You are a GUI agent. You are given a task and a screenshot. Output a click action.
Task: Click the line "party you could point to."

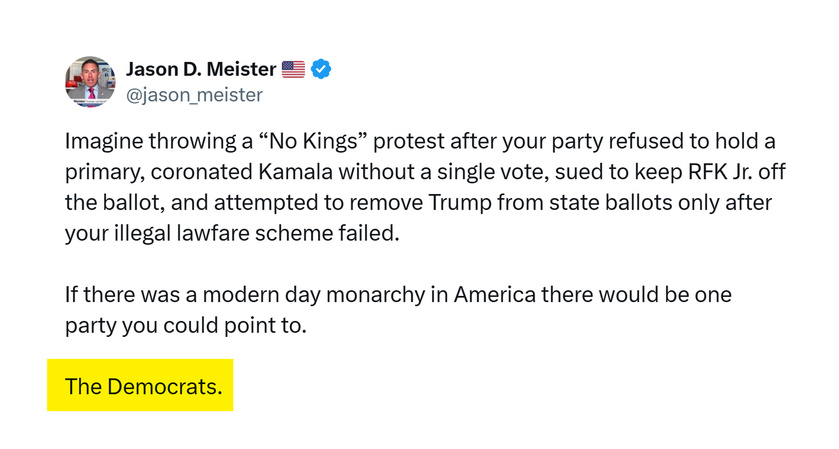click(184, 326)
